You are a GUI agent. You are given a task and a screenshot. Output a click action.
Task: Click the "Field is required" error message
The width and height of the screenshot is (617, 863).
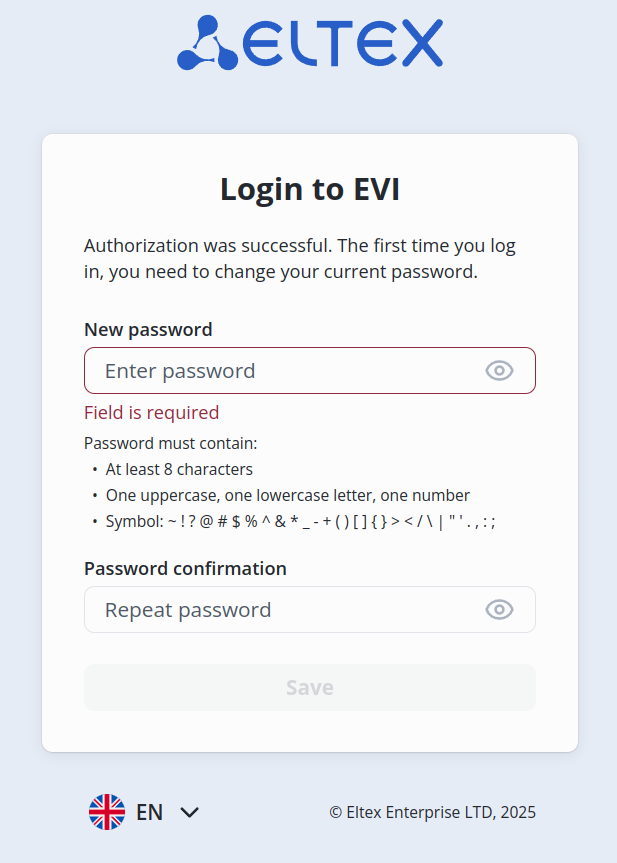[151, 413]
